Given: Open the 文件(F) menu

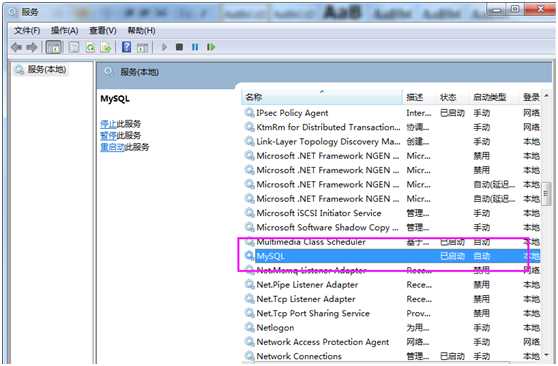Looking at the screenshot, I should click(27, 31).
